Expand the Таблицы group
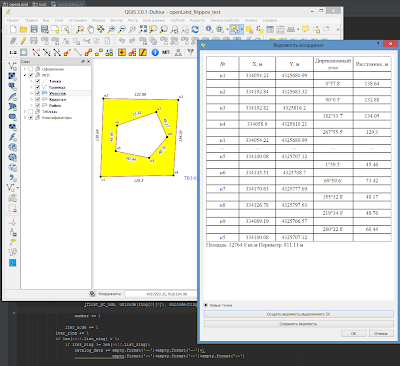400x366 pixels. (25, 111)
